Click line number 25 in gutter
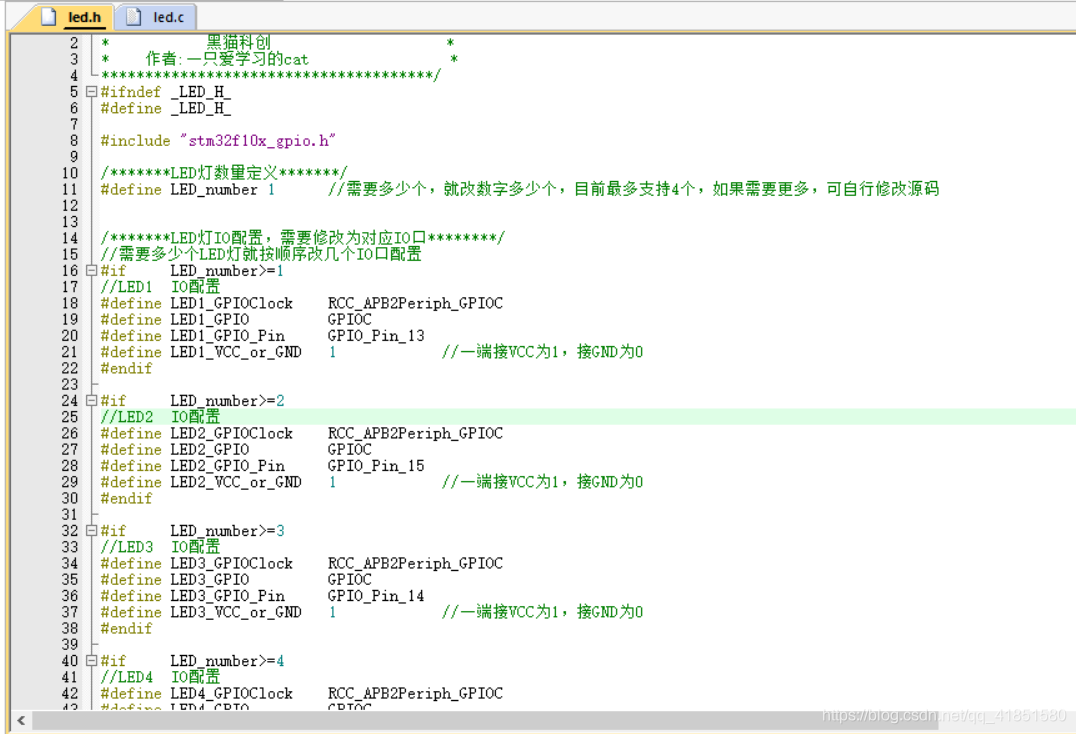Screen dimensions: 1076x734 pyautogui.click(x=70, y=417)
